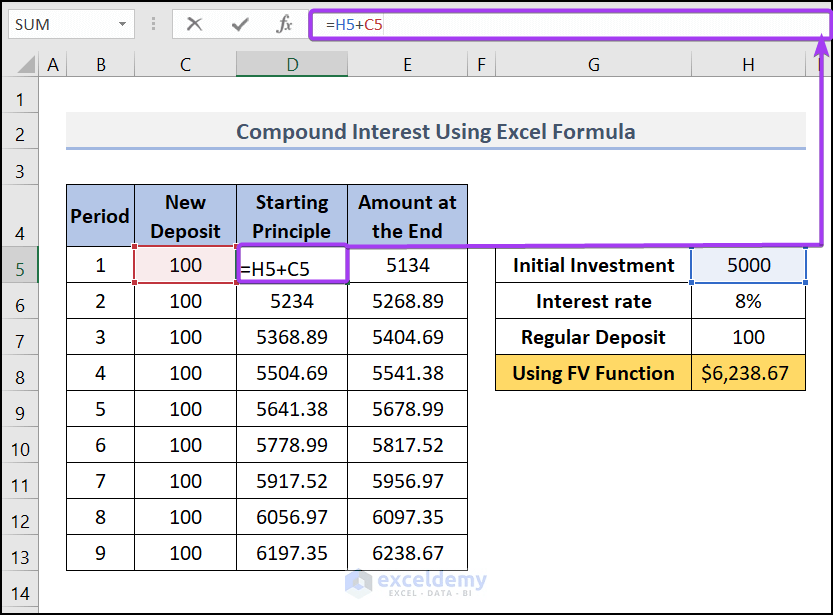Select column D header

coord(292,64)
